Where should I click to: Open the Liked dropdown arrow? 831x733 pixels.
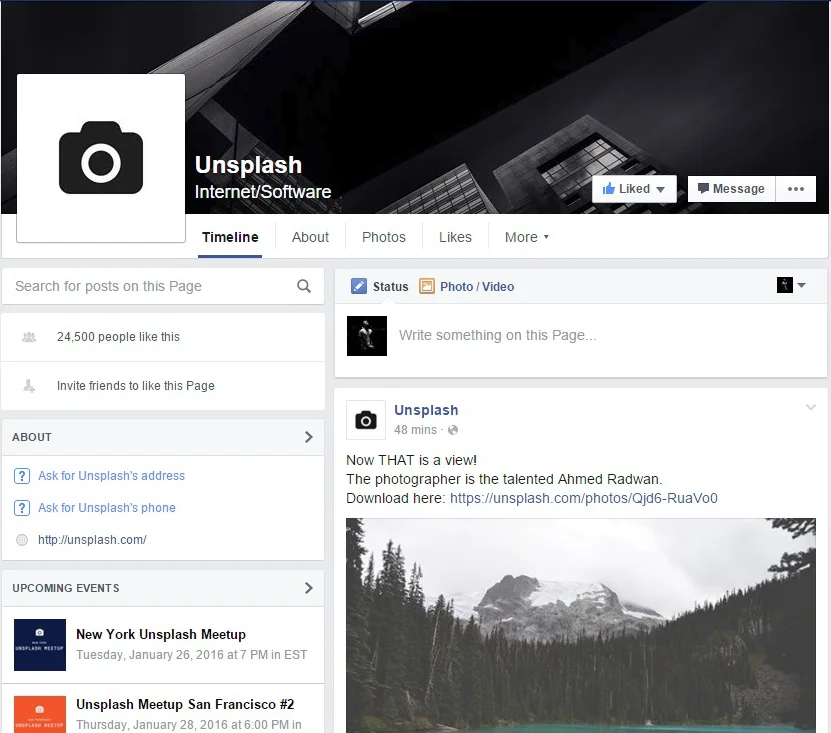660,189
